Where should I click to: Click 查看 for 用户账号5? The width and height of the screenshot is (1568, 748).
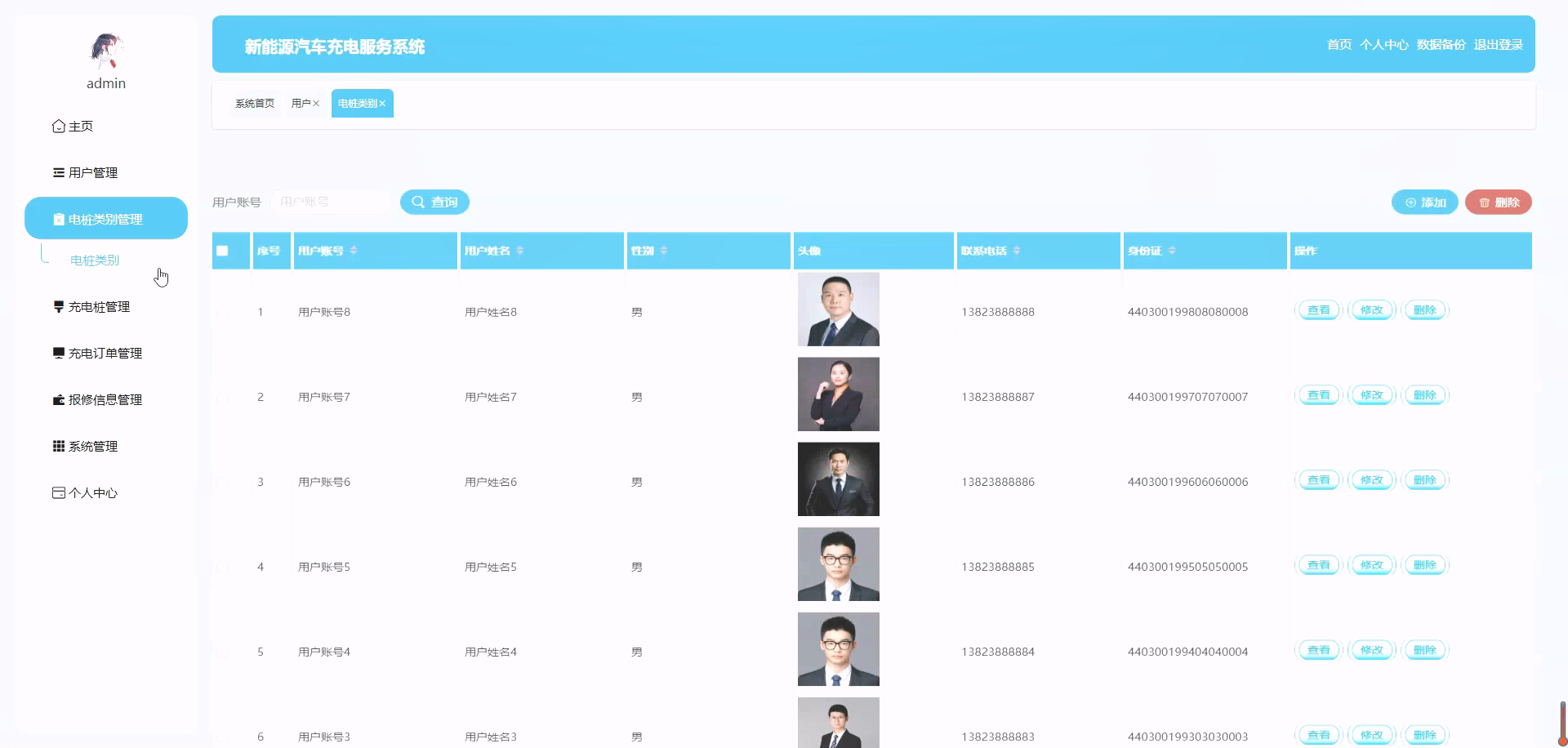pyautogui.click(x=1319, y=565)
